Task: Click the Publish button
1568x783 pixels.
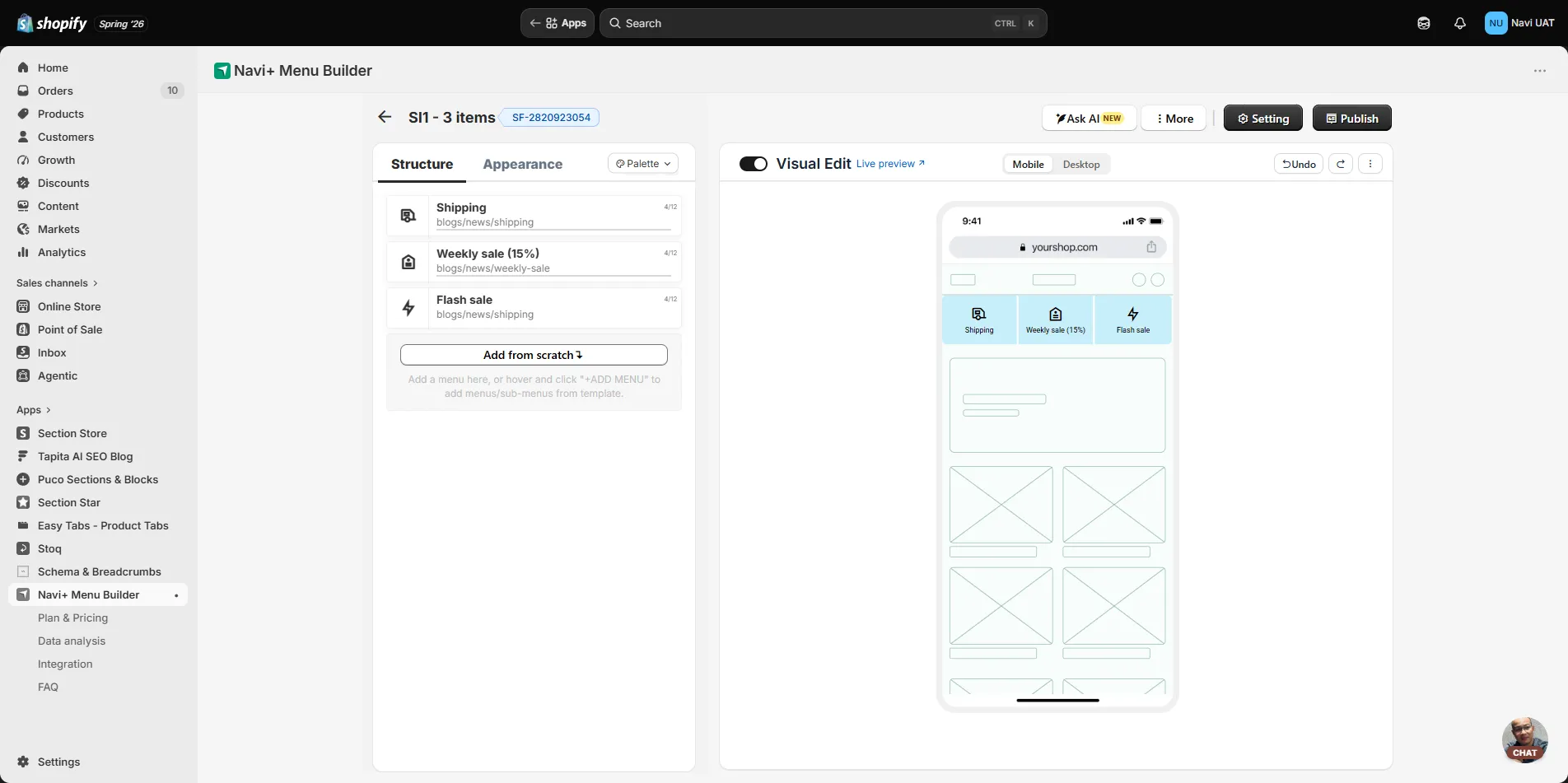Action: [x=1351, y=119]
